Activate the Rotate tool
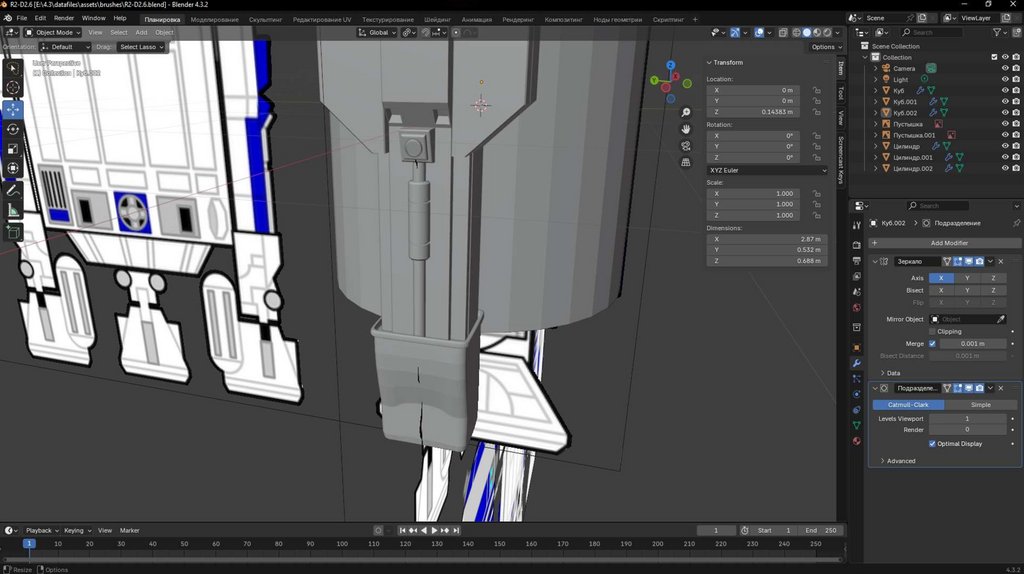1024x574 pixels. 13,129
